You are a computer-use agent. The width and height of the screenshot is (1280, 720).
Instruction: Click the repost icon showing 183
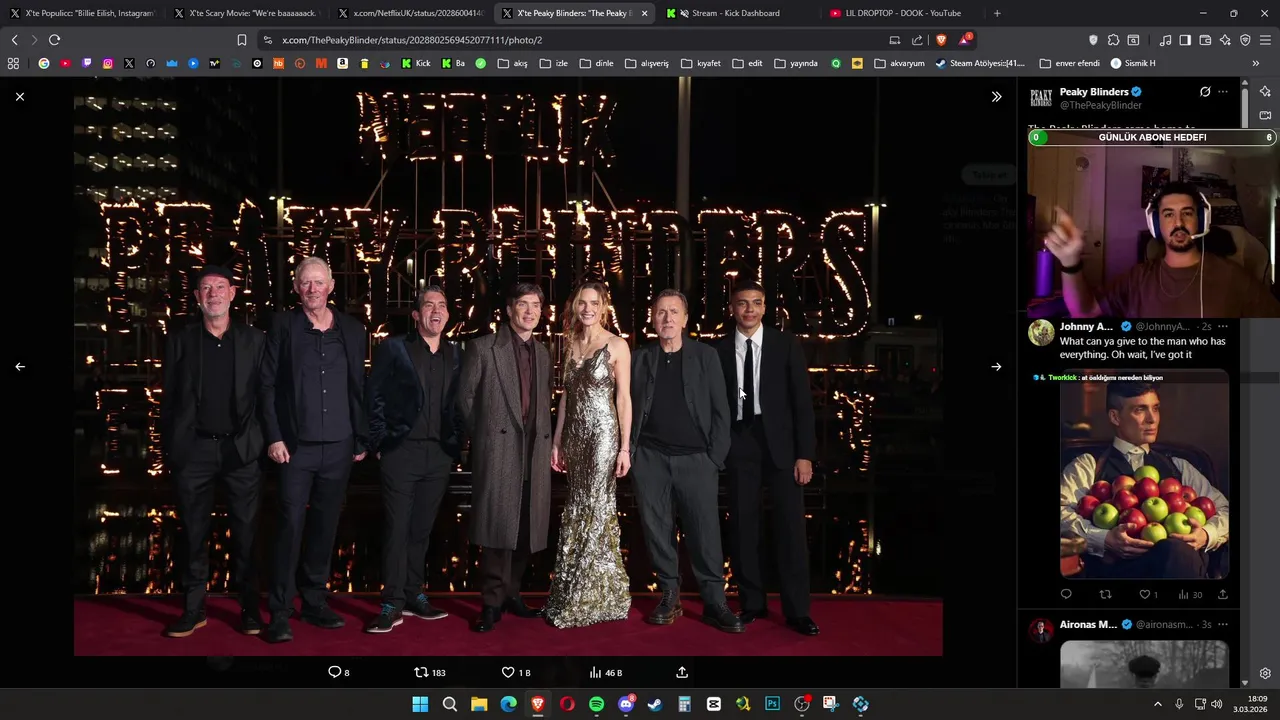click(421, 672)
